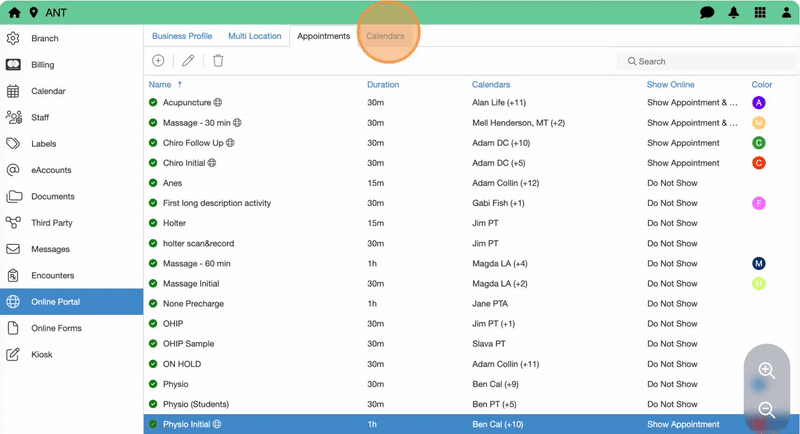The width and height of the screenshot is (800, 434).
Task: Toggle the green status check for Acupuncture
Action: coord(153,103)
